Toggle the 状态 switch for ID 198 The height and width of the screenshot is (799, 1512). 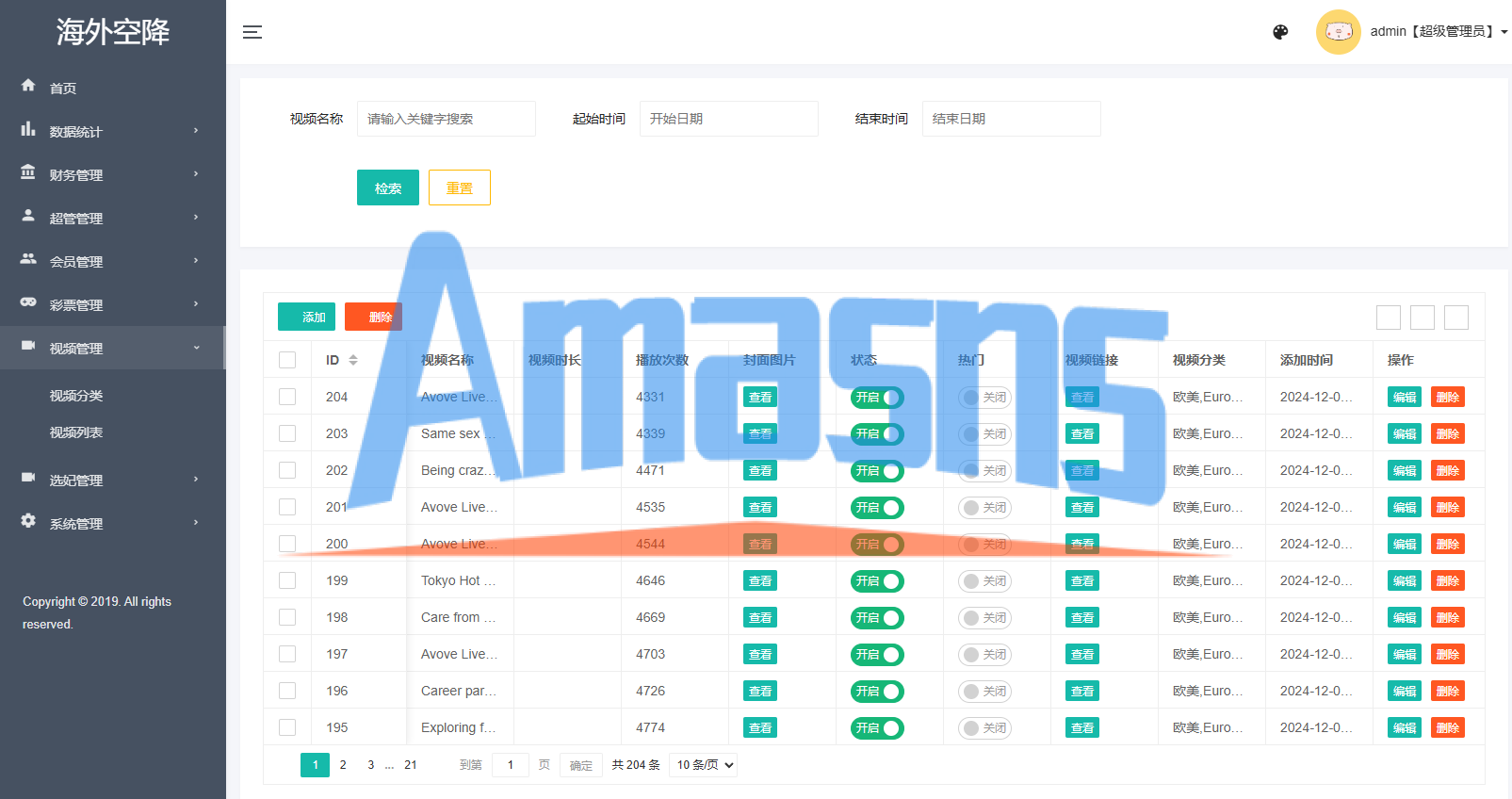(877, 618)
